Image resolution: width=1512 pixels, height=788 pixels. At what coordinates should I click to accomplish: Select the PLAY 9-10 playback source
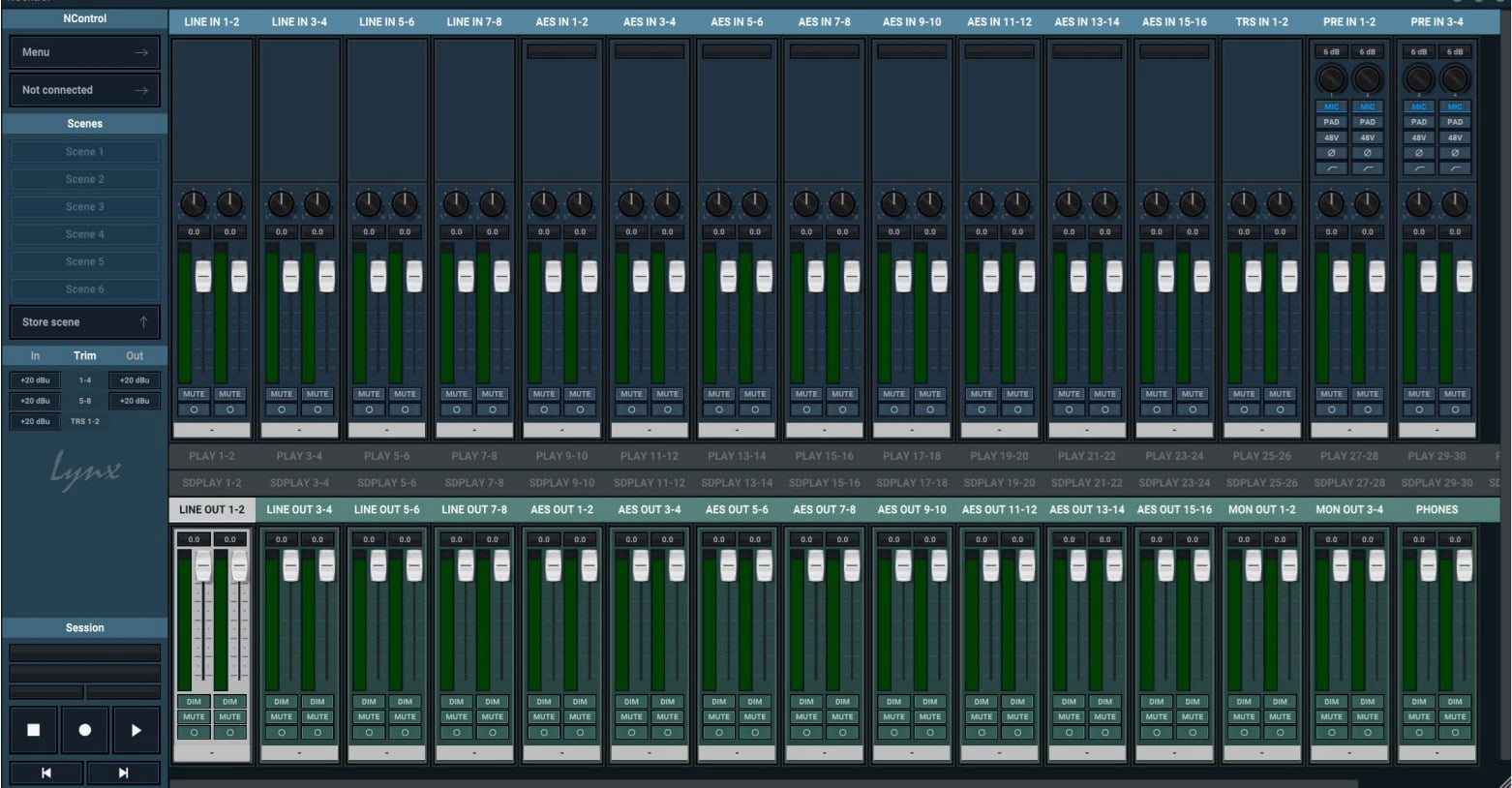click(561, 456)
